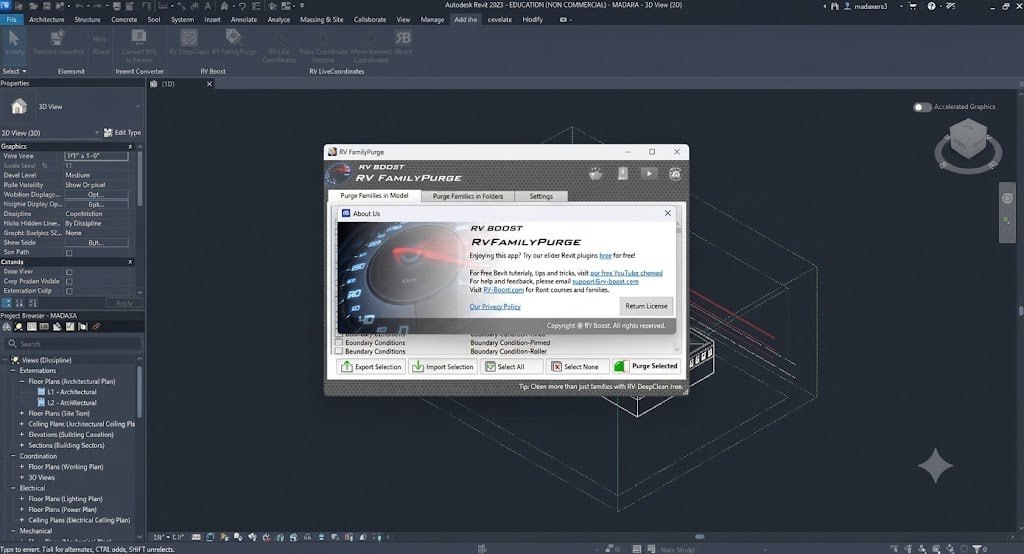This screenshot has height=554, width=1024.
Task: Click the Return License button
Action: [x=646, y=306]
